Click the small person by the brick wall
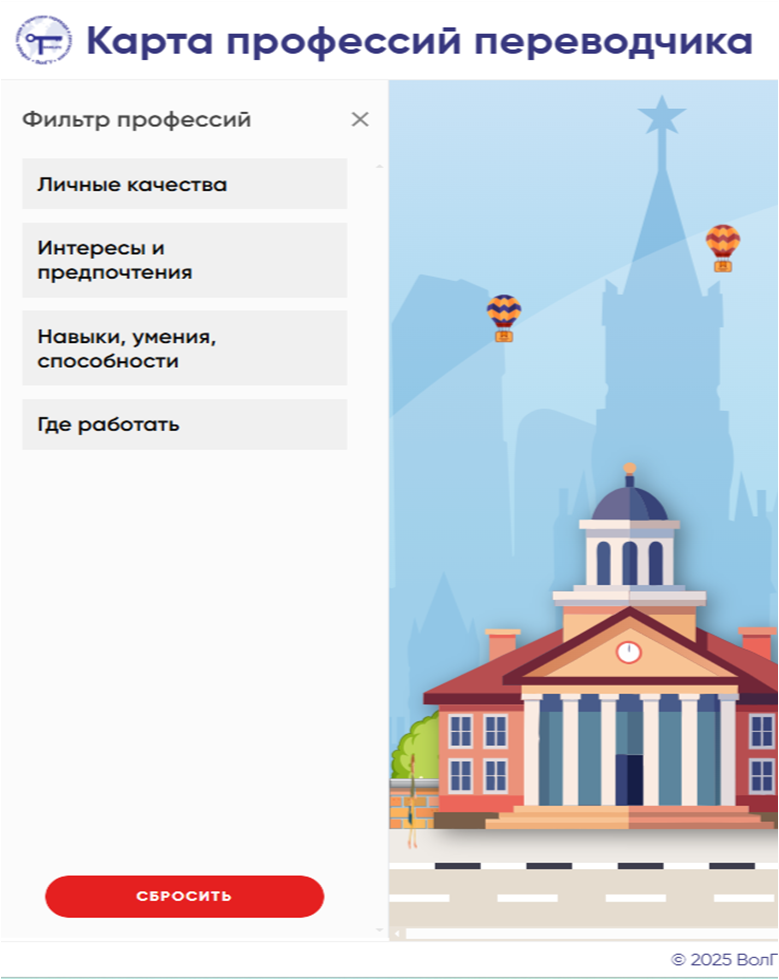The image size is (779, 980). [412, 802]
